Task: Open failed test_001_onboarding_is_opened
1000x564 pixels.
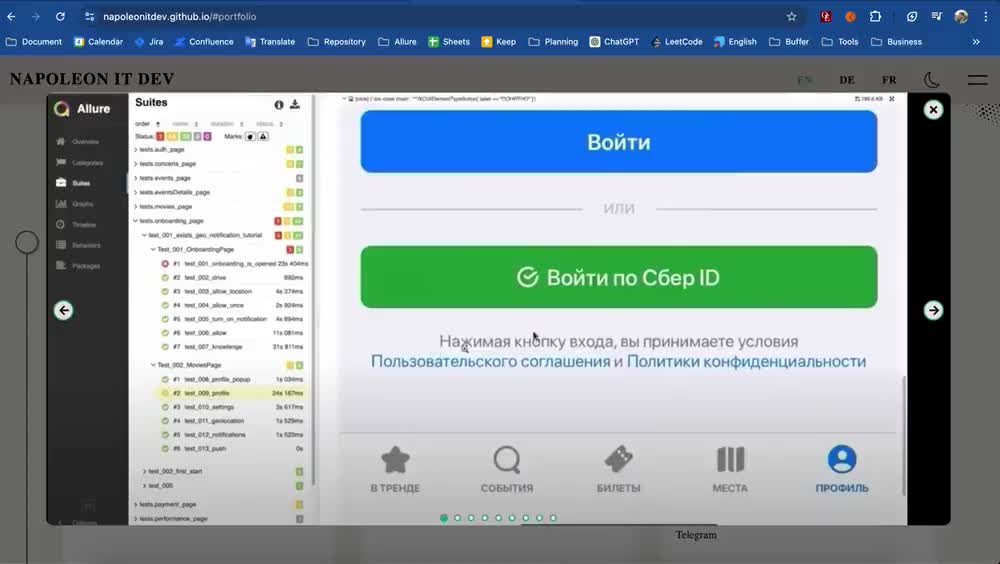Action: click(x=235, y=263)
